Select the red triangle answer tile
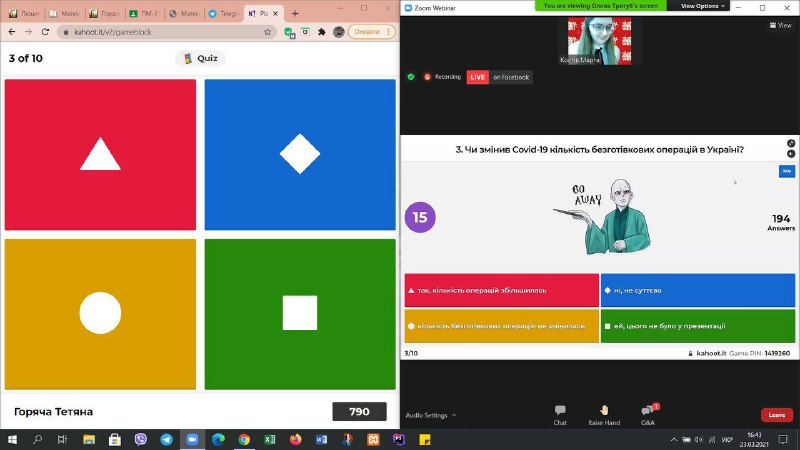The height and width of the screenshot is (450, 800). (x=100, y=154)
